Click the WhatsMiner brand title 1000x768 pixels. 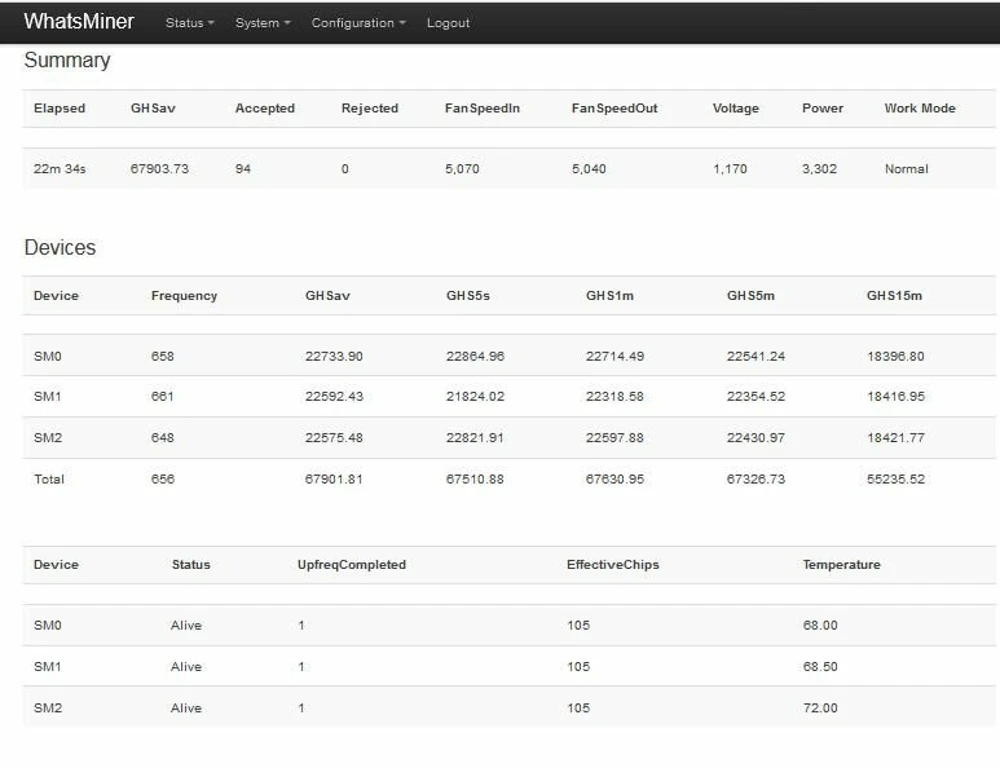79,21
